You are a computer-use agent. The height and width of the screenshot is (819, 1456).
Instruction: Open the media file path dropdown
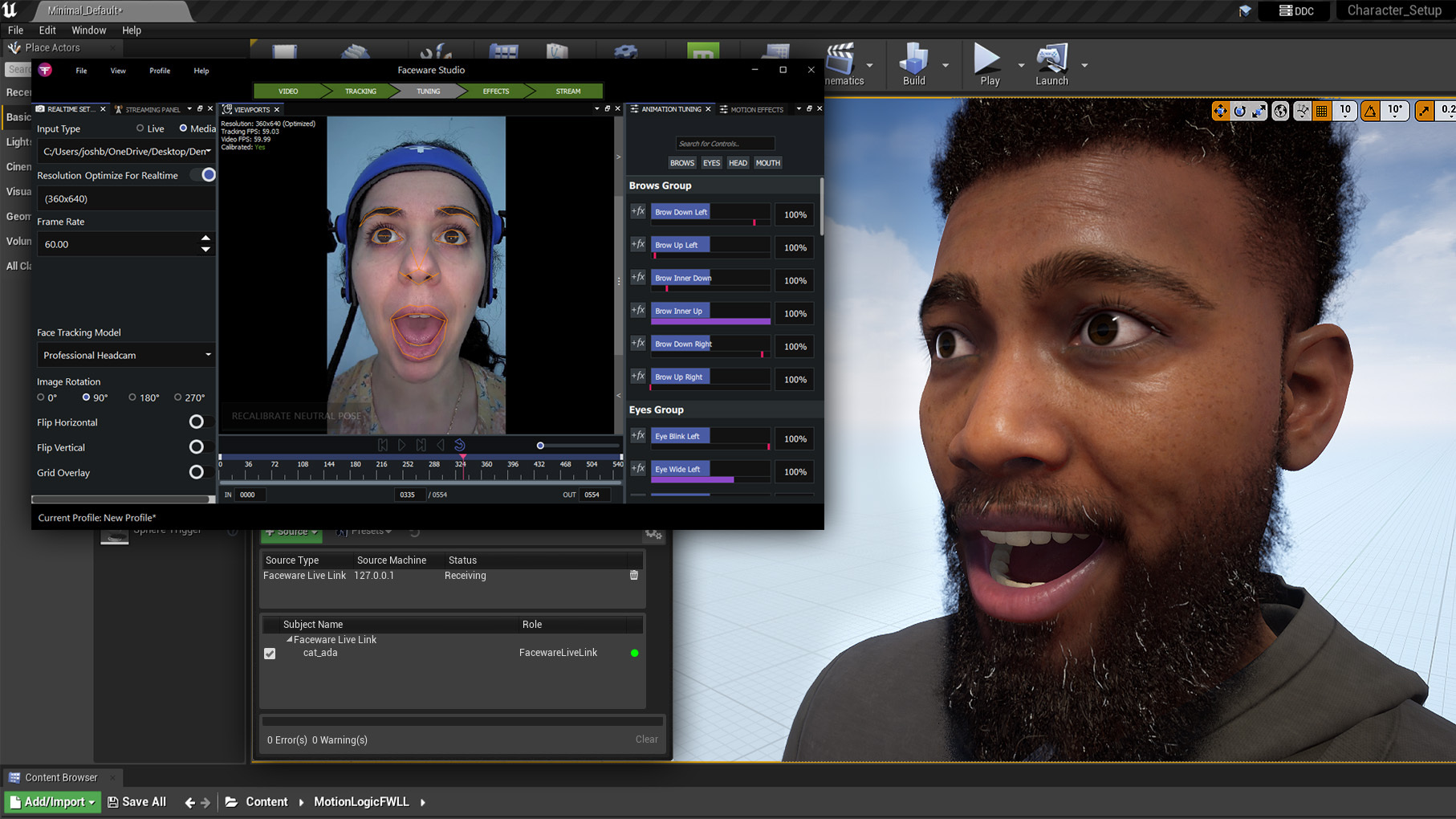(x=209, y=151)
